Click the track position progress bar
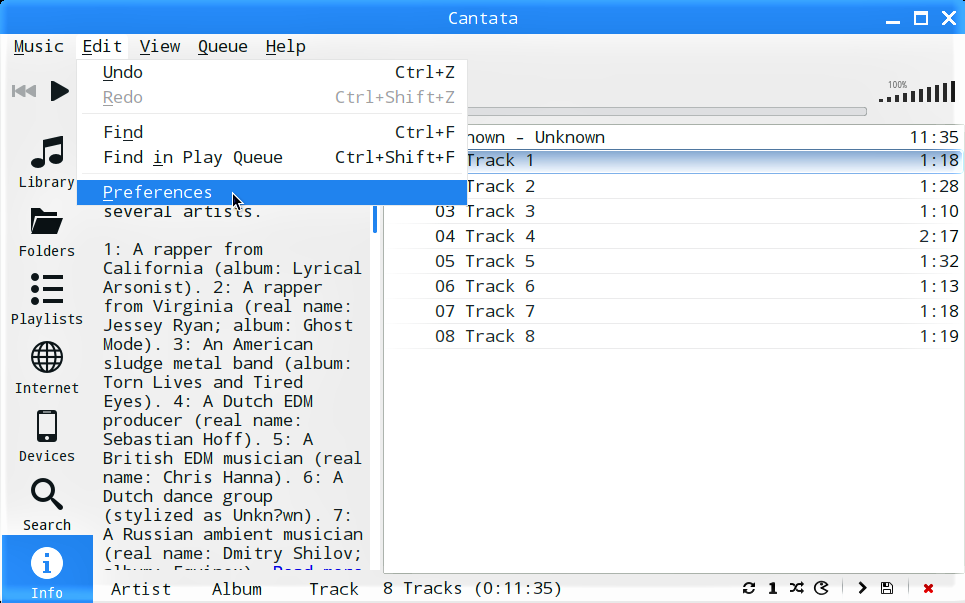This screenshot has height=603, width=965. [x=667, y=111]
